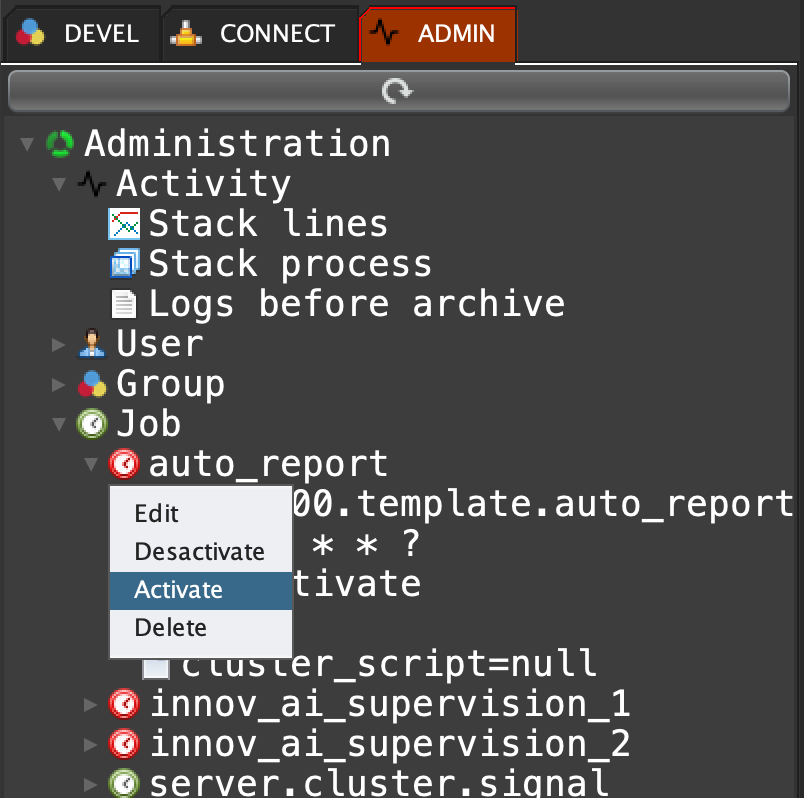Click the green clock icon beside server.cluster.signal
Viewport: 804px width, 798px height.
(x=123, y=783)
